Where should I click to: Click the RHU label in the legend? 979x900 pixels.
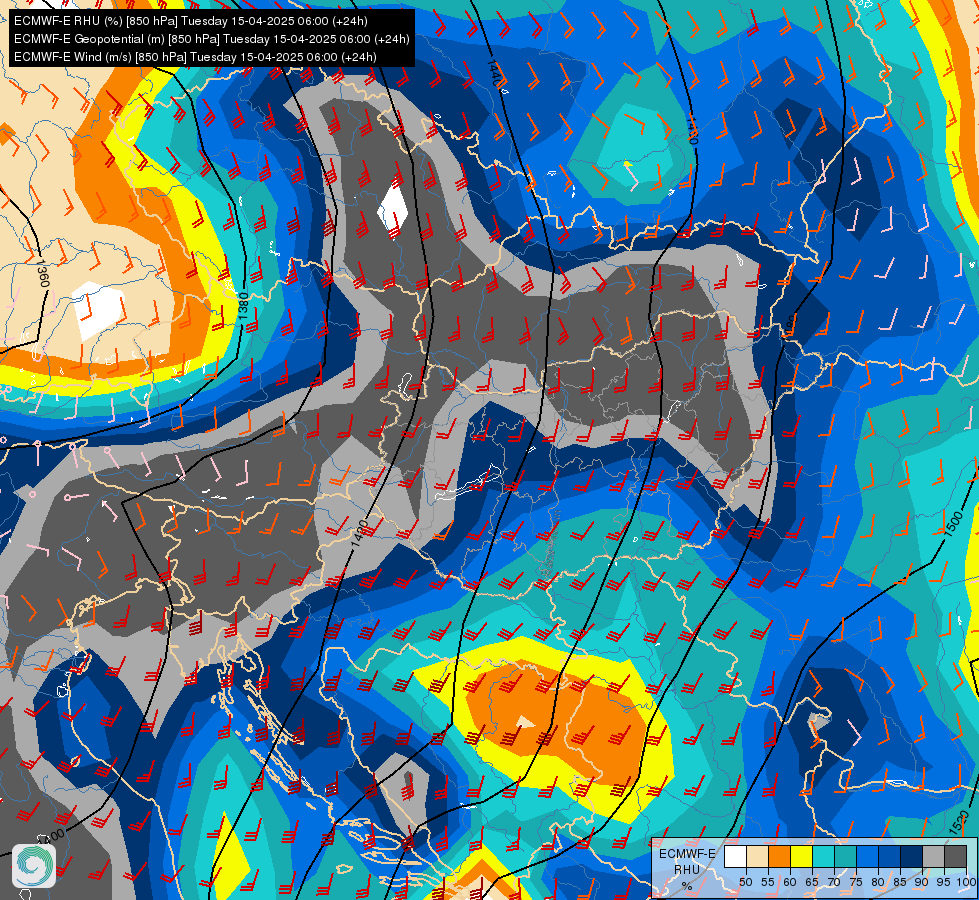click(x=687, y=869)
